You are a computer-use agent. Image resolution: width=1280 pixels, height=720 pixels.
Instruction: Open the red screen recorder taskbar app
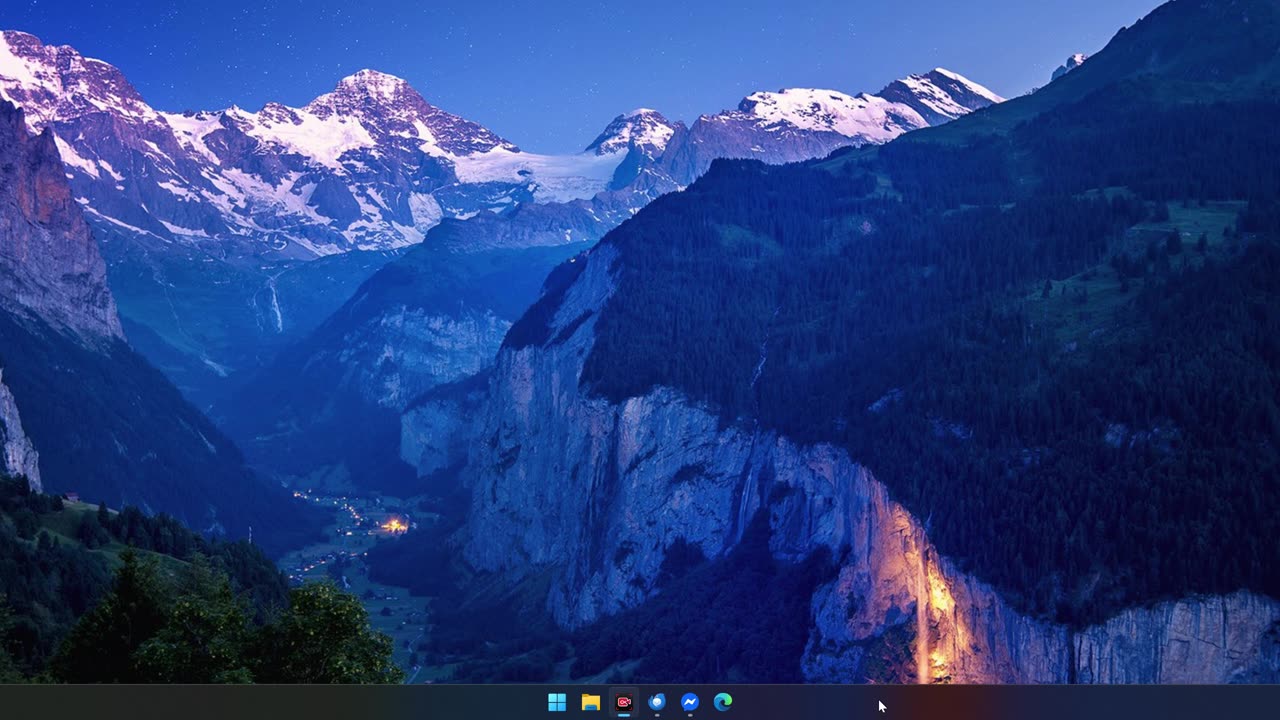pyautogui.click(x=624, y=702)
